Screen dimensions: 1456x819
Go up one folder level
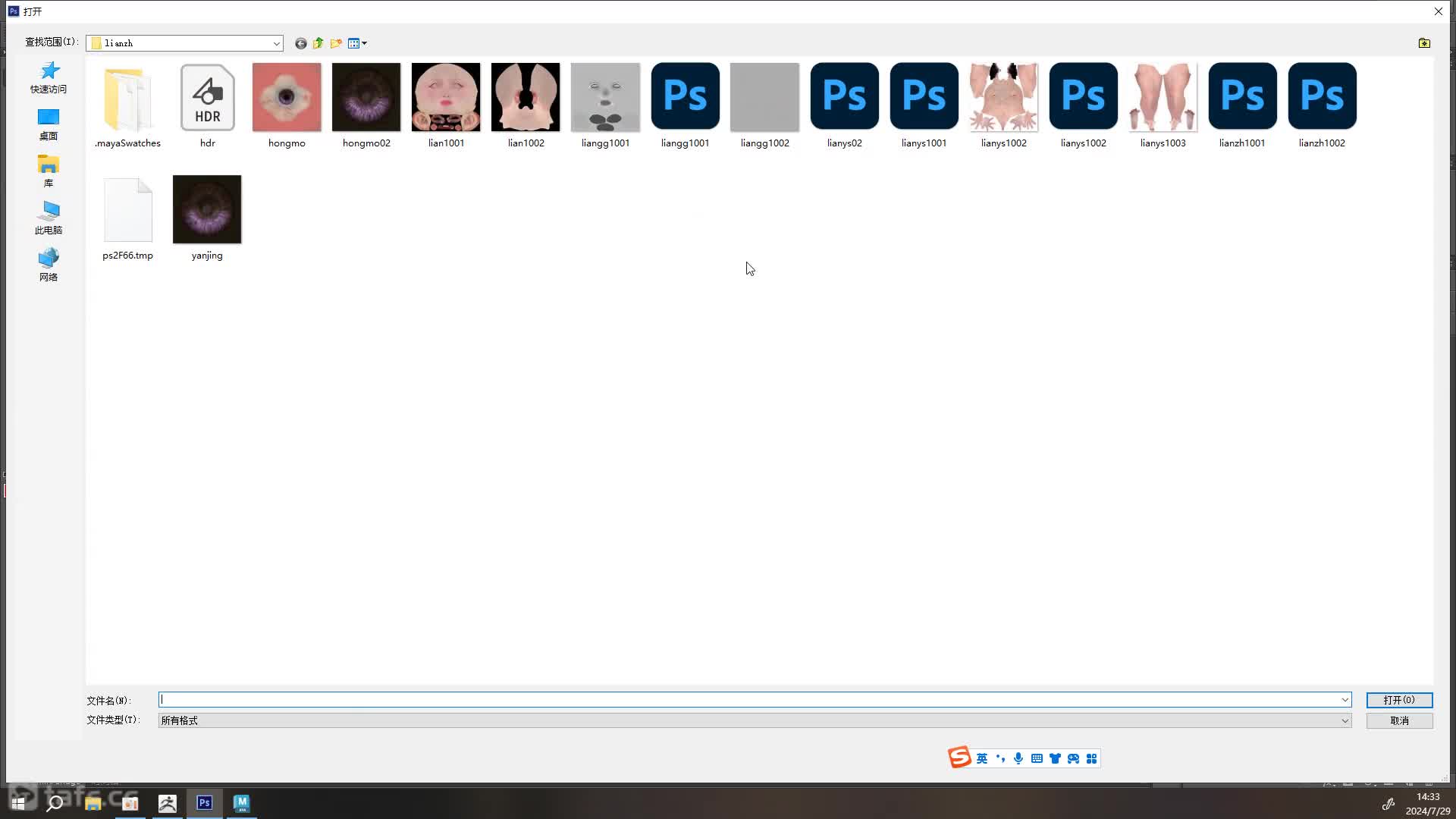pos(318,43)
